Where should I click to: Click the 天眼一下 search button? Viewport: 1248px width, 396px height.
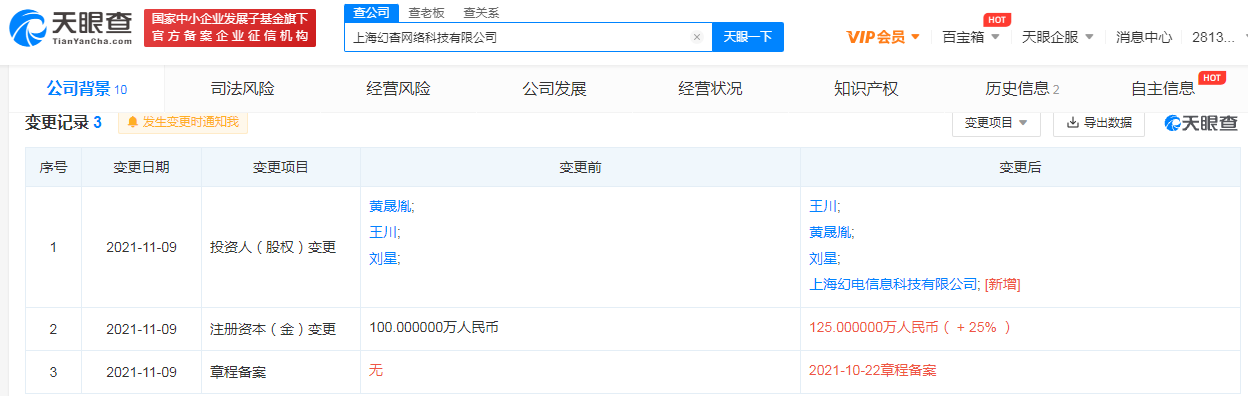[x=748, y=37]
